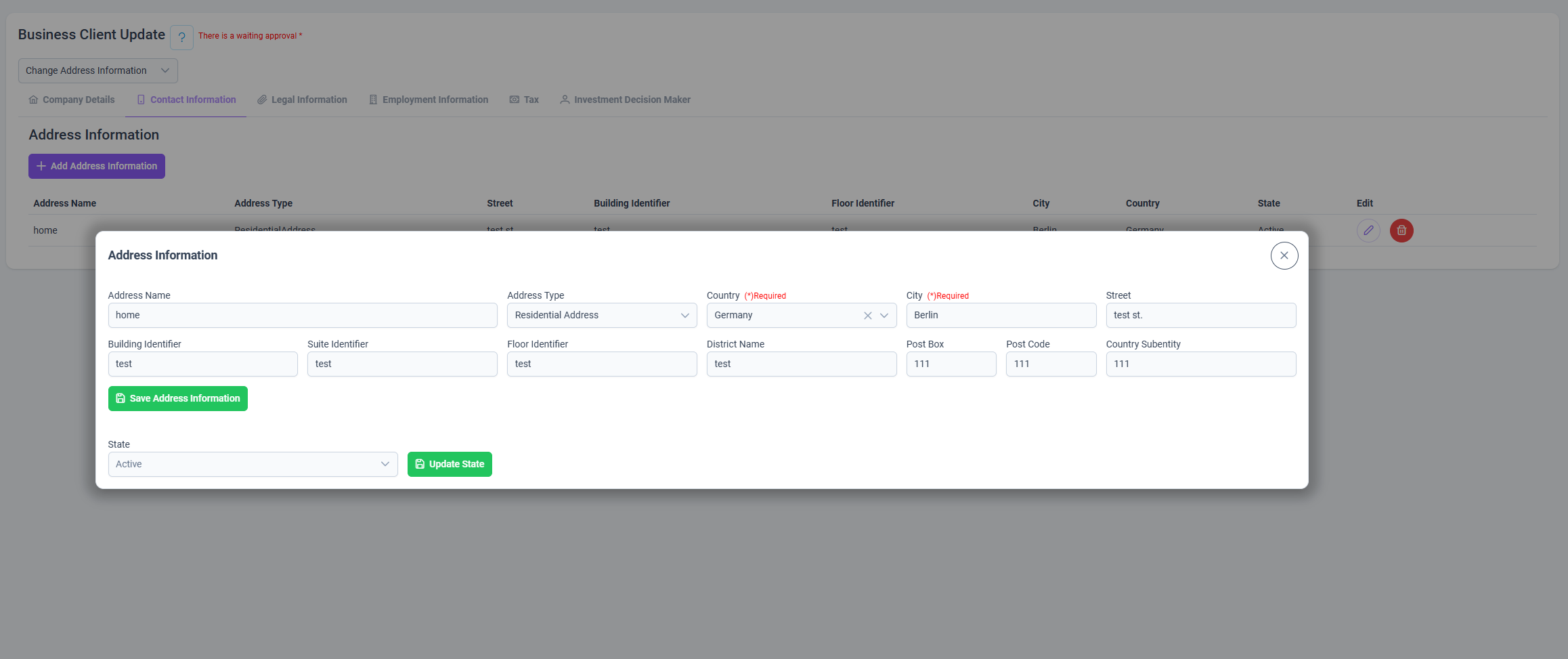Click the Post Code input field
This screenshot has height=659, width=1568.
click(x=1051, y=364)
